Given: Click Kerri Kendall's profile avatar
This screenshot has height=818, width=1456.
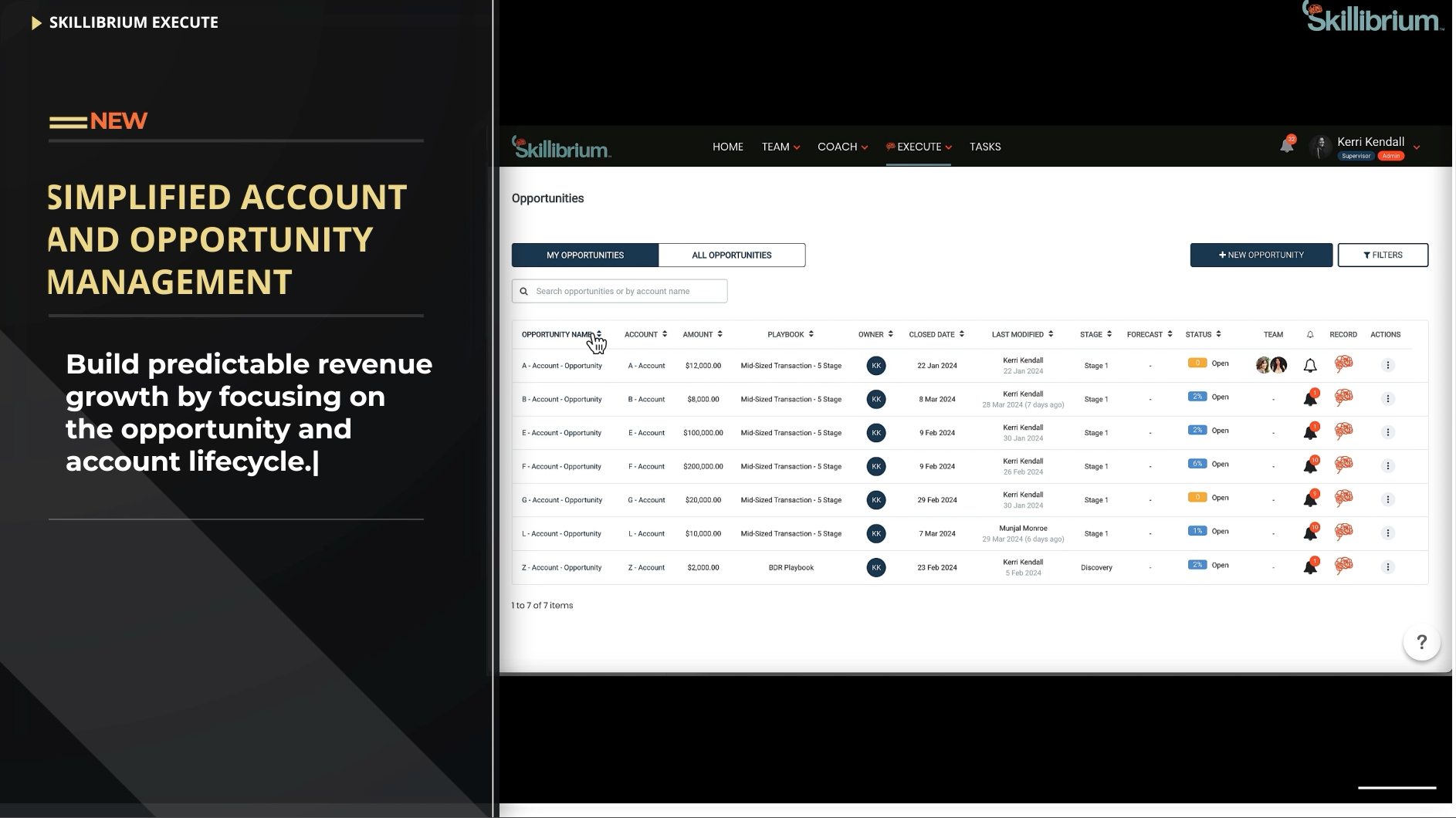Looking at the screenshot, I should coord(1319,146).
